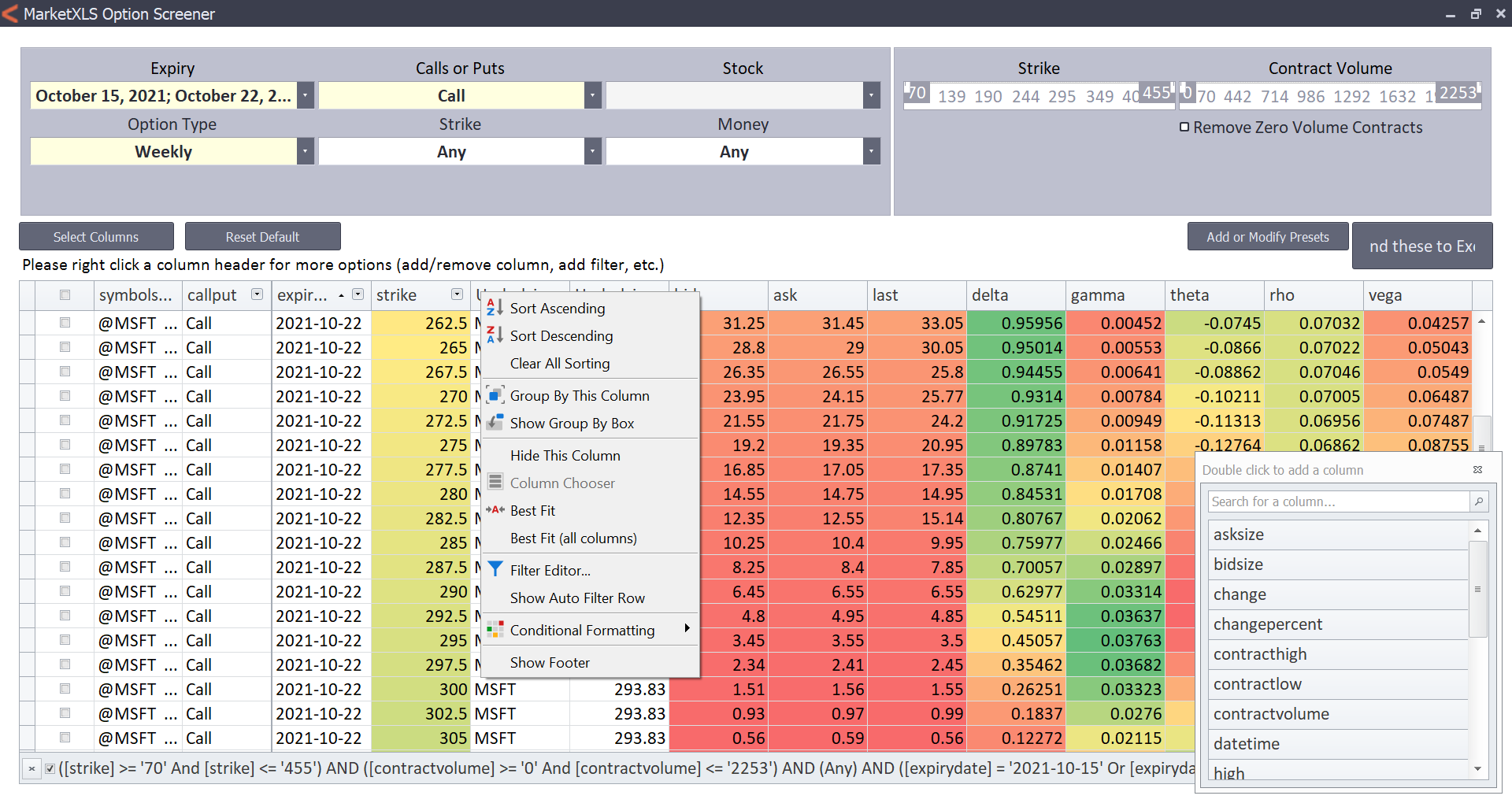Check the first MSFT row checkbox

tap(64, 323)
